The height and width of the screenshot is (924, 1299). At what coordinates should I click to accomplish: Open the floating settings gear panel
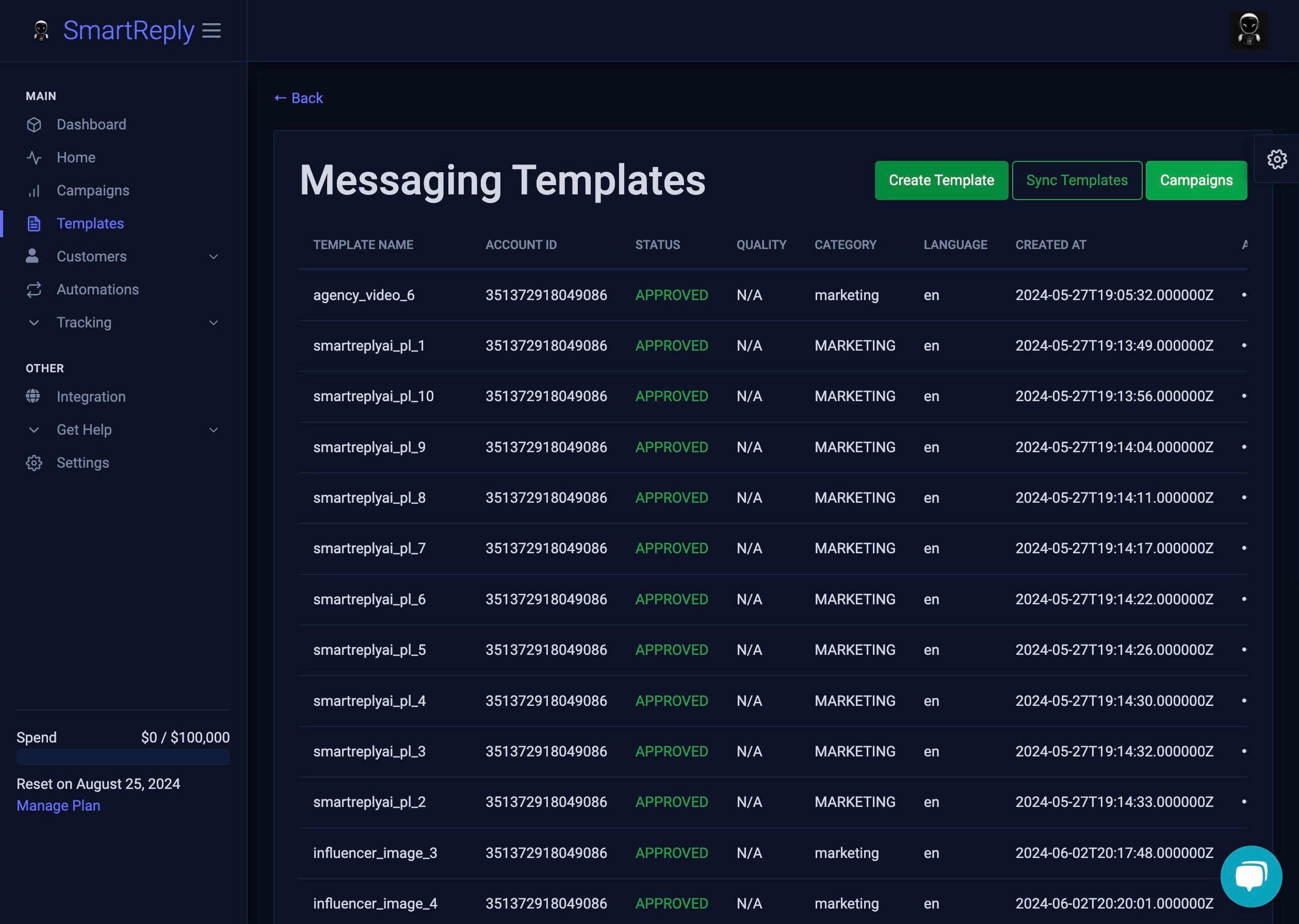click(1277, 159)
